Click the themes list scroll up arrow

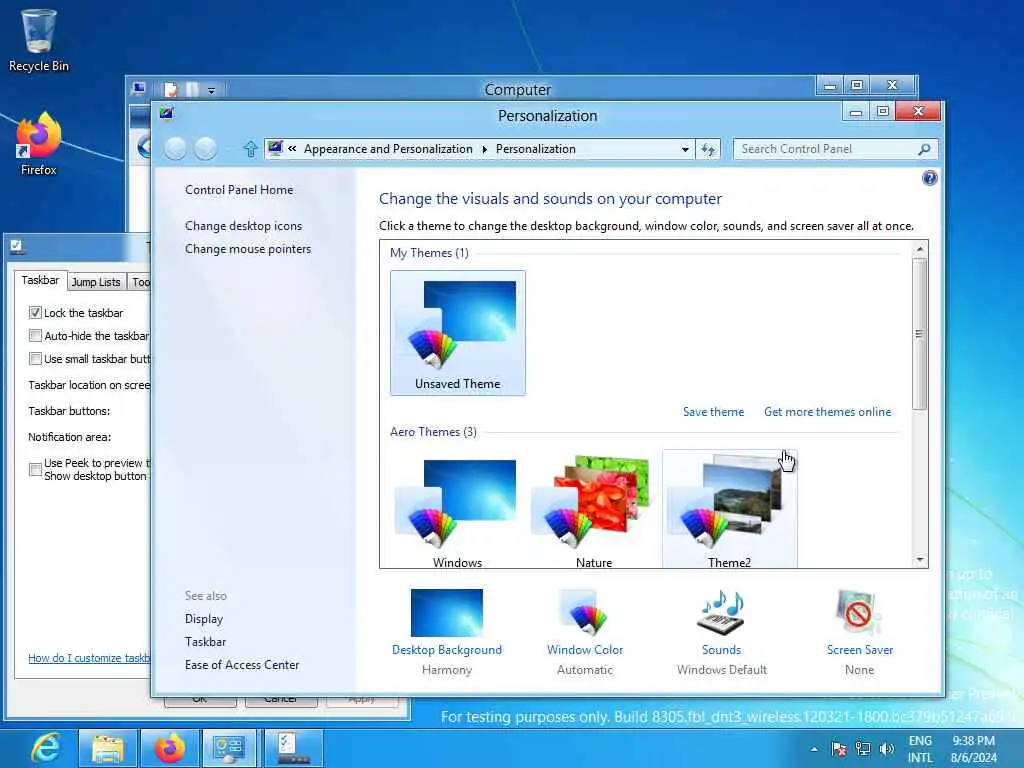pyautogui.click(x=920, y=249)
